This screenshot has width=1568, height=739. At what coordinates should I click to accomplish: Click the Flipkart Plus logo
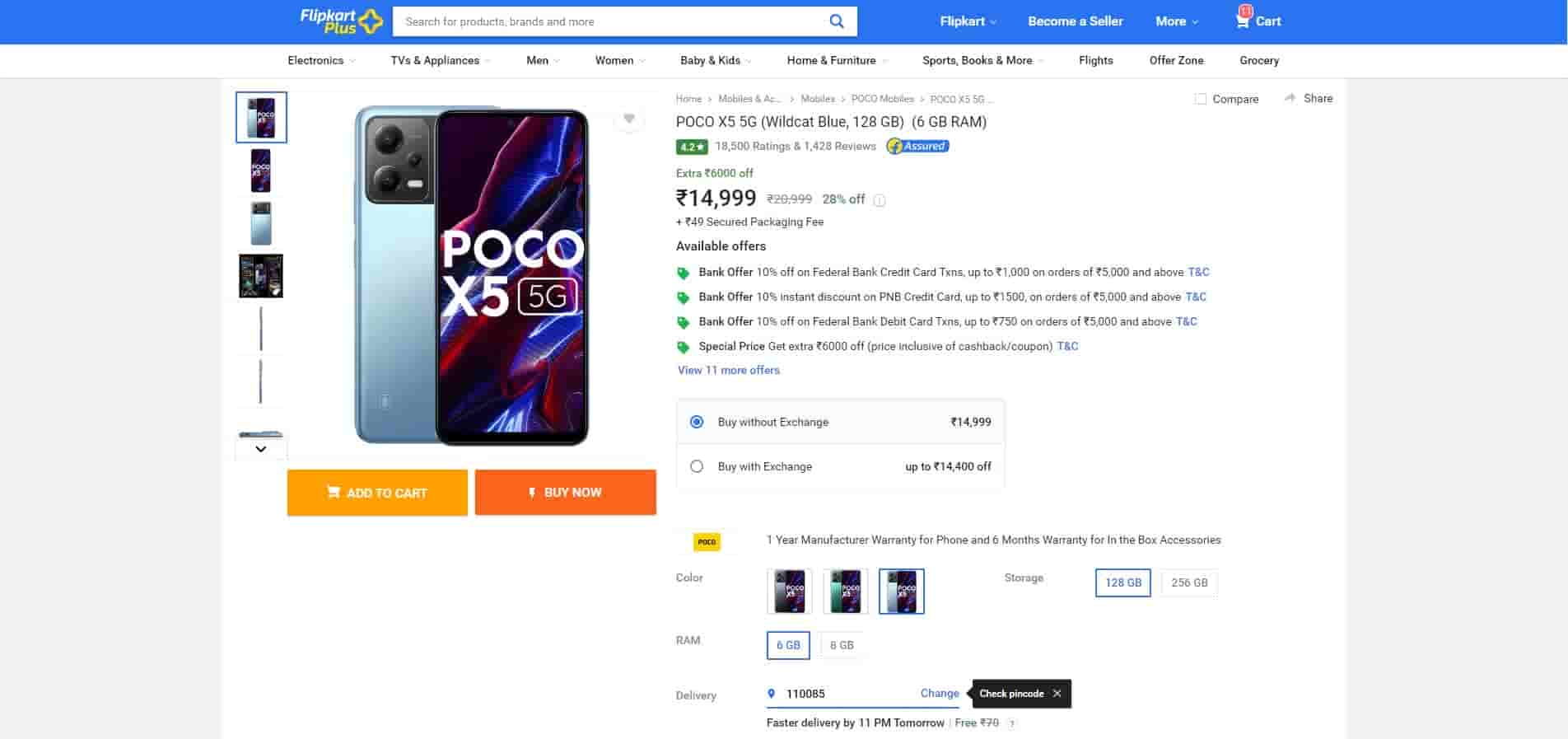tap(341, 21)
